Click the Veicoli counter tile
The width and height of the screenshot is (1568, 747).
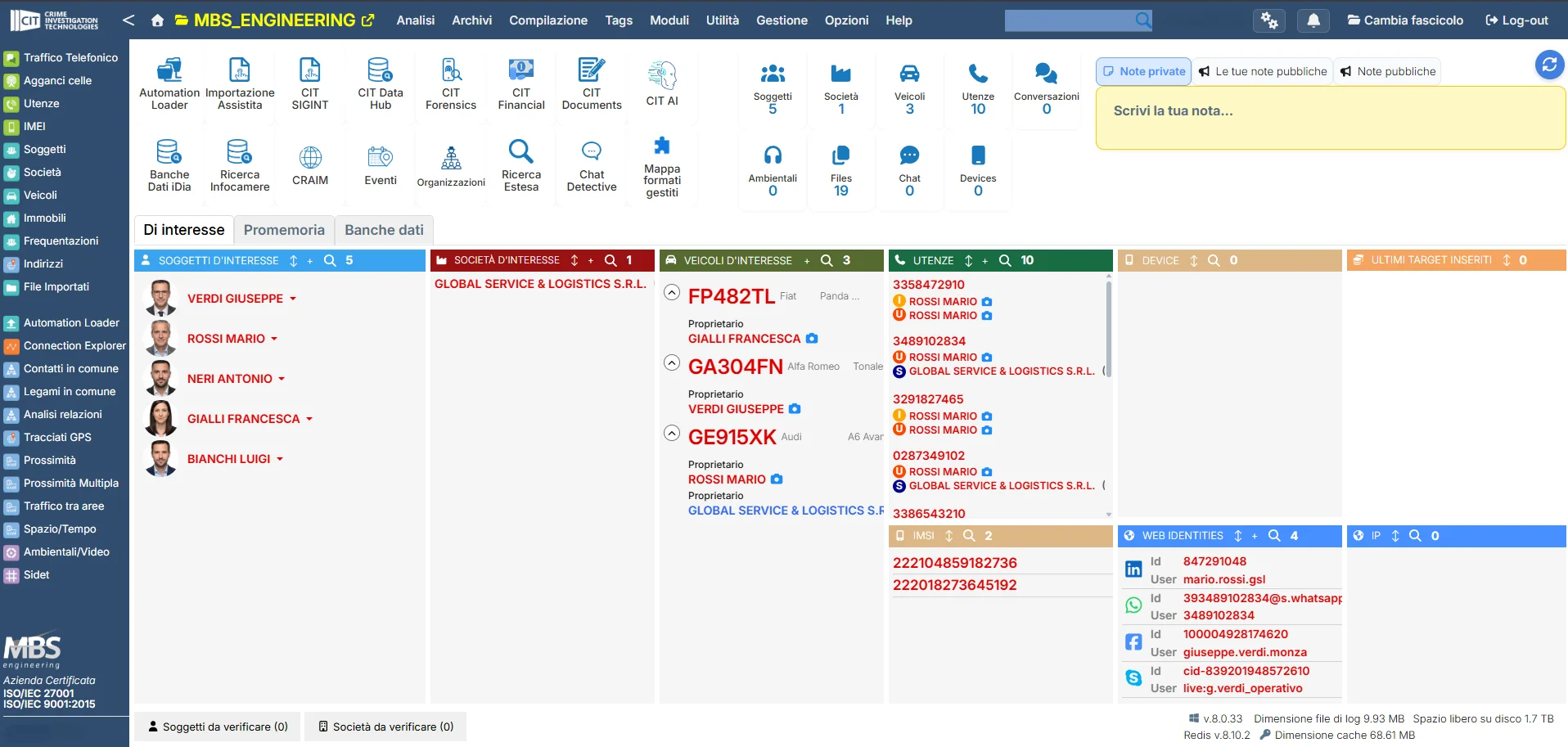(x=909, y=90)
